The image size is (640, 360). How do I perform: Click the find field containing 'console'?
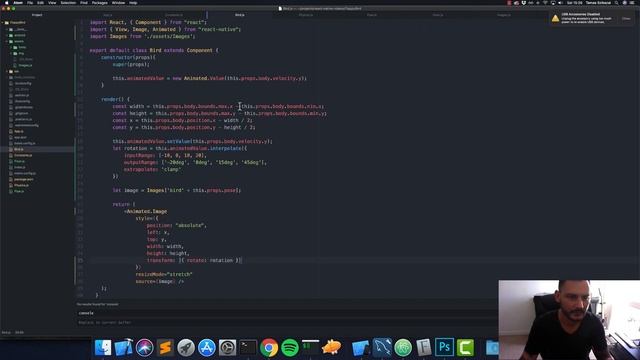coord(287,313)
